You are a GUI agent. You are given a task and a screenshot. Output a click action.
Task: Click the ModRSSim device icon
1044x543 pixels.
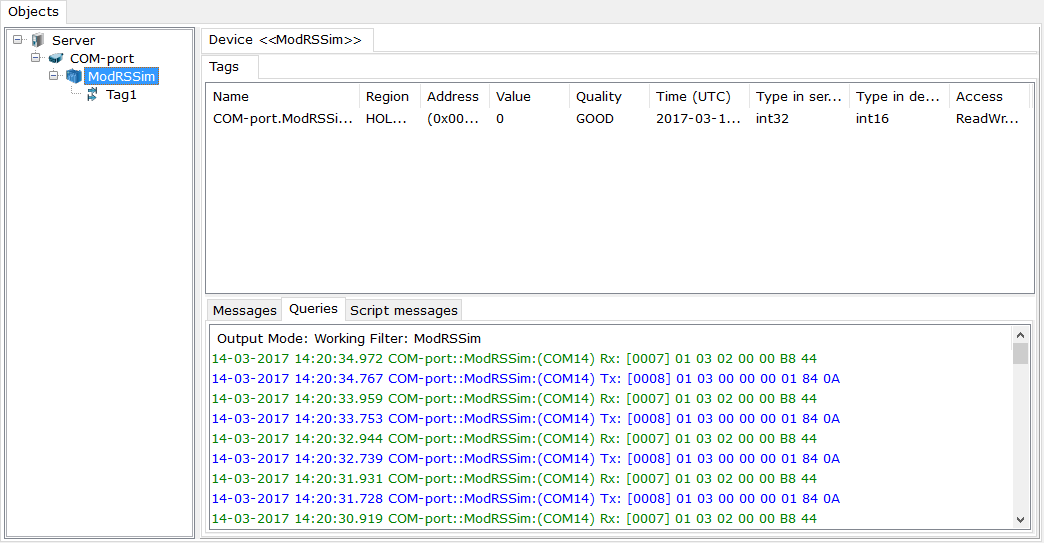tap(74, 77)
